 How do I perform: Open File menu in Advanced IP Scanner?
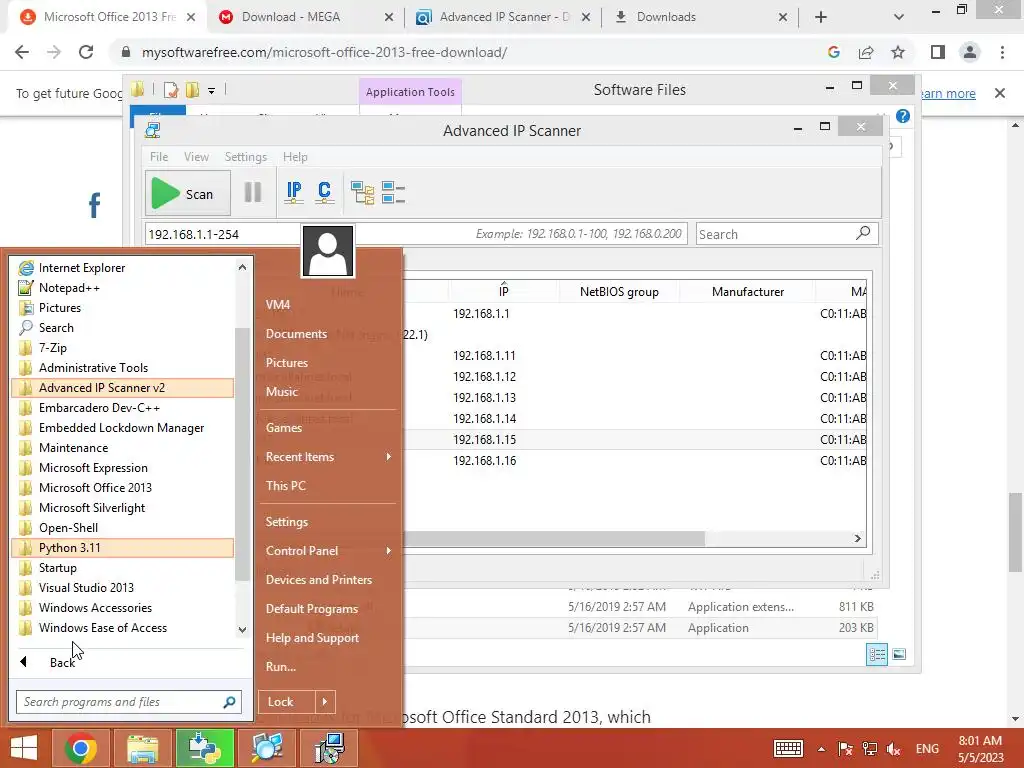click(159, 157)
